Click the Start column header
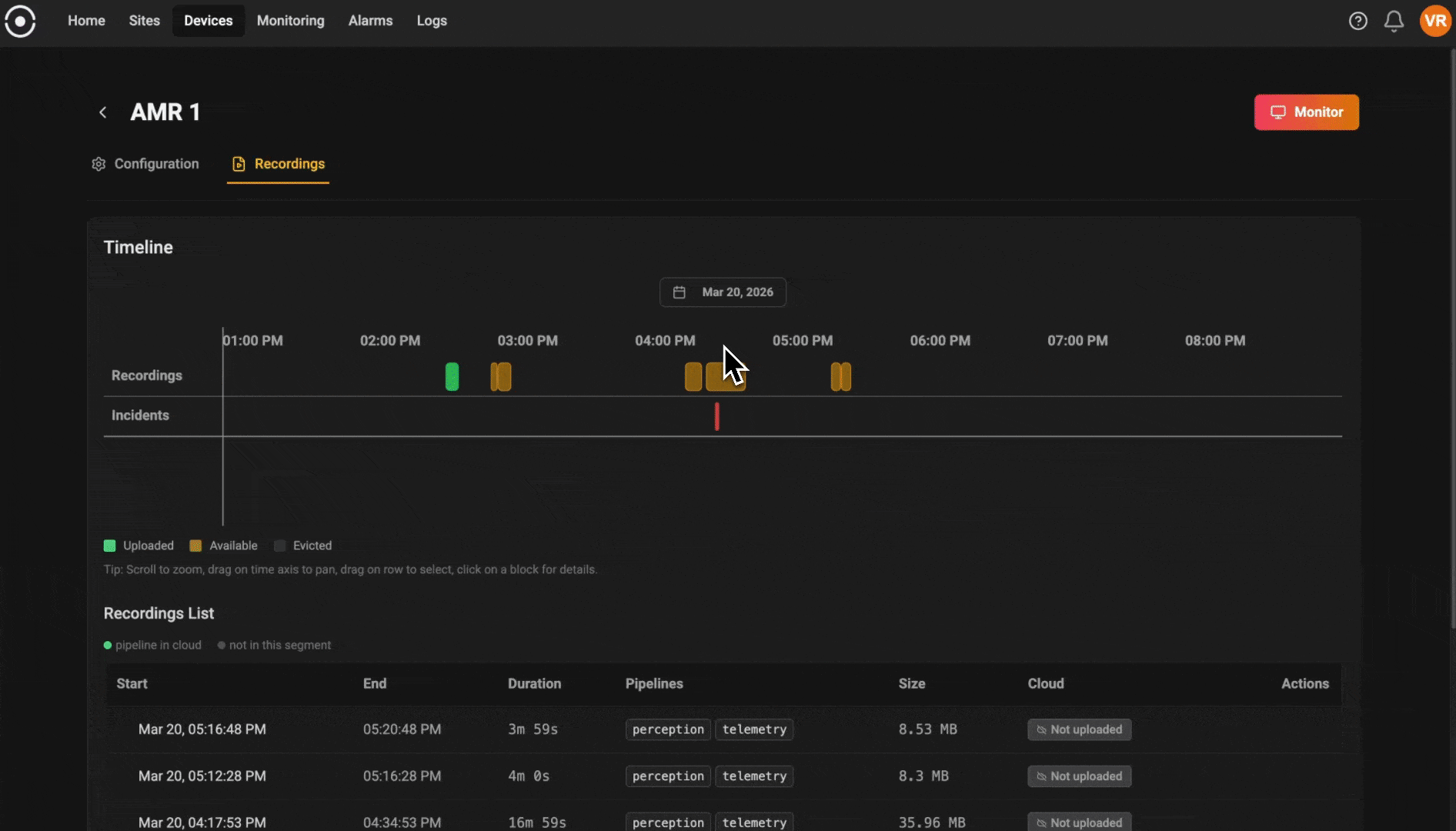The width and height of the screenshot is (1456, 831). click(x=132, y=684)
